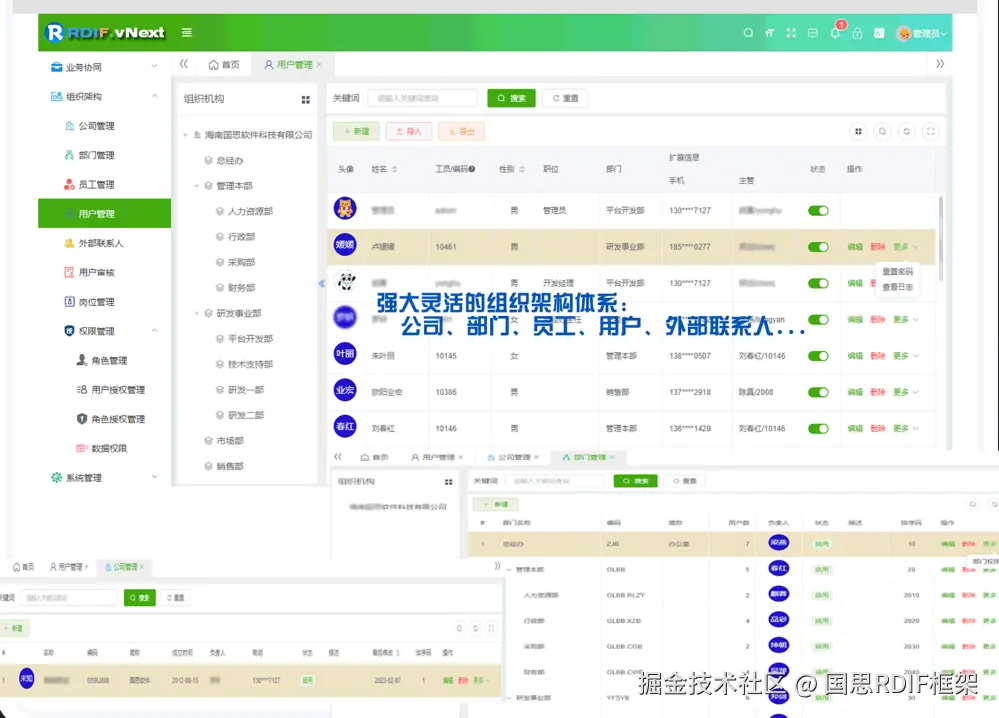The height and width of the screenshot is (718, 999).
Task: Click the 新建 button
Action: point(355,131)
